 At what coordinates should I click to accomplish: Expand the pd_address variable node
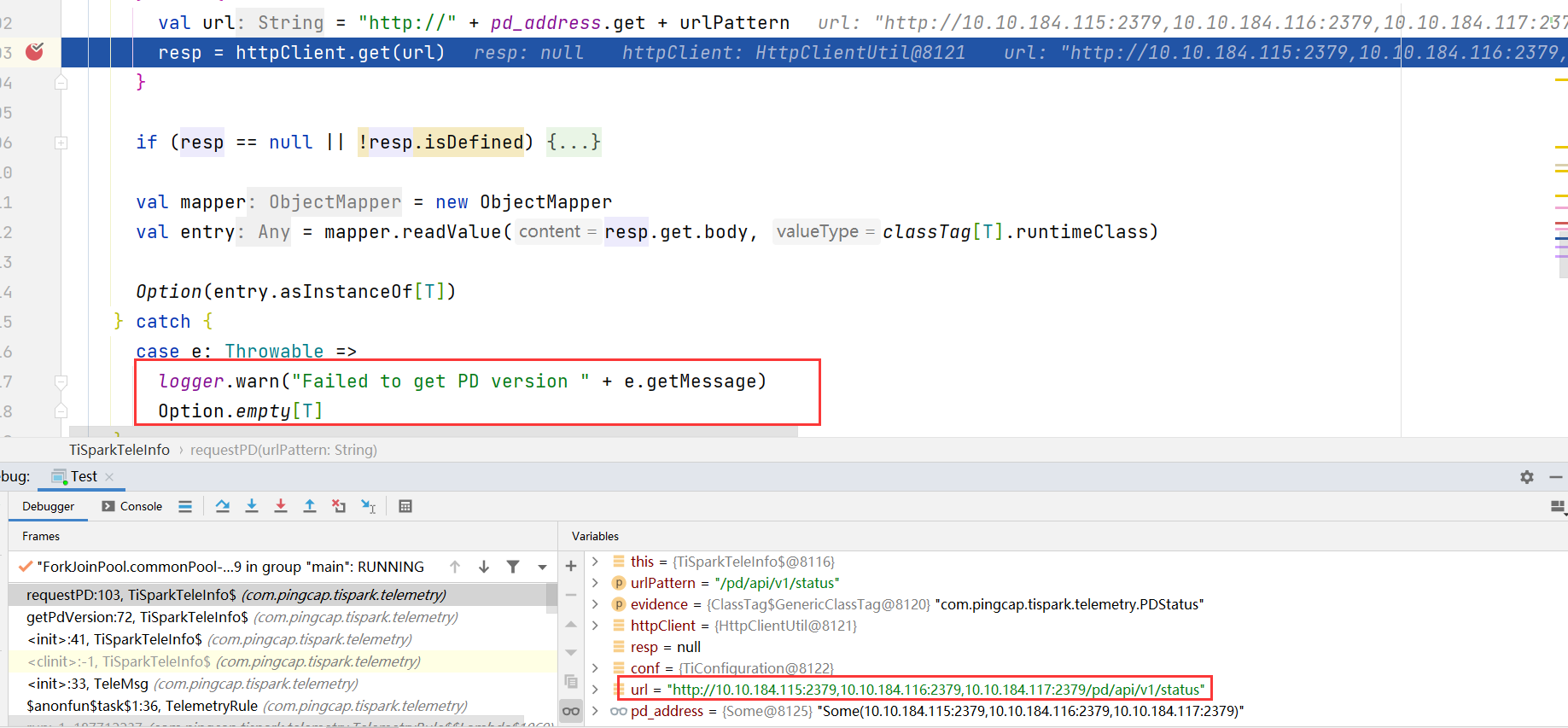595,711
